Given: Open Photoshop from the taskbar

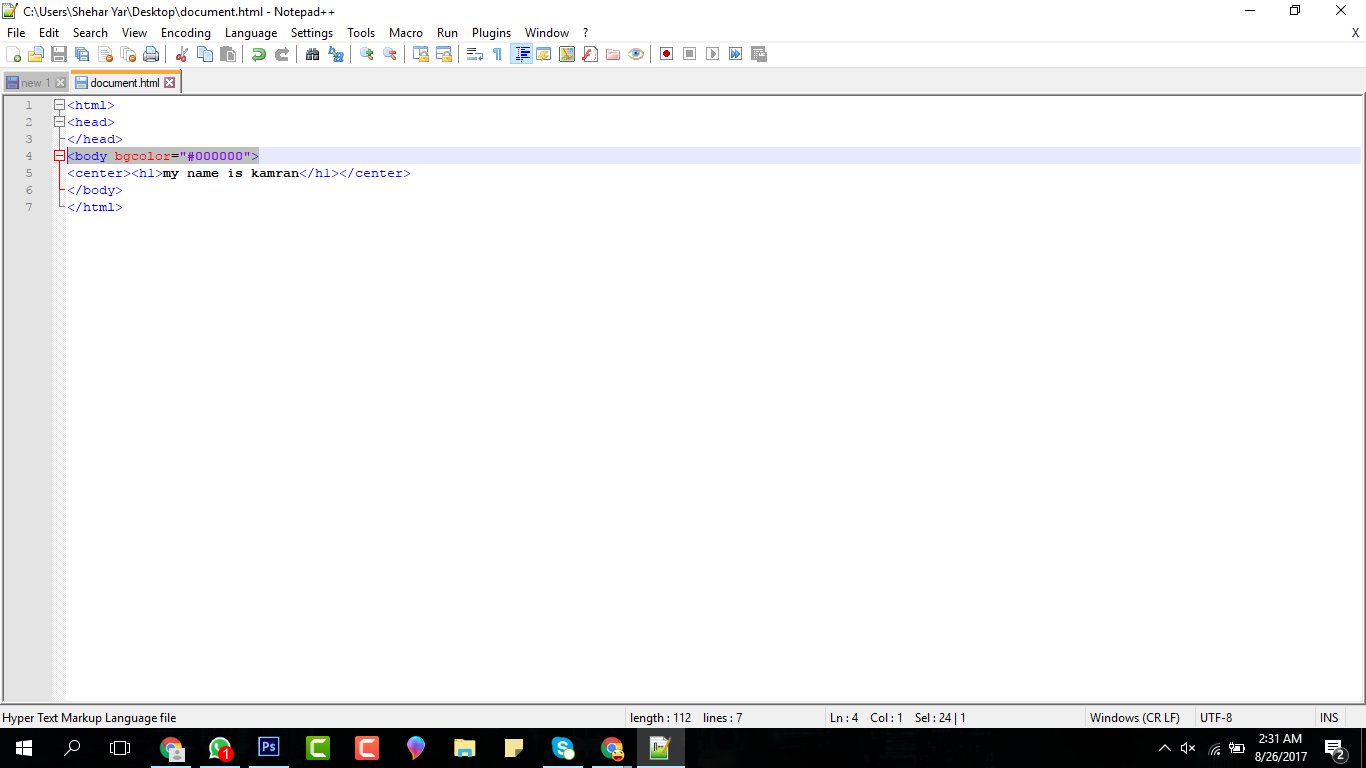Looking at the screenshot, I should pyautogui.click(x=268, y=748).
